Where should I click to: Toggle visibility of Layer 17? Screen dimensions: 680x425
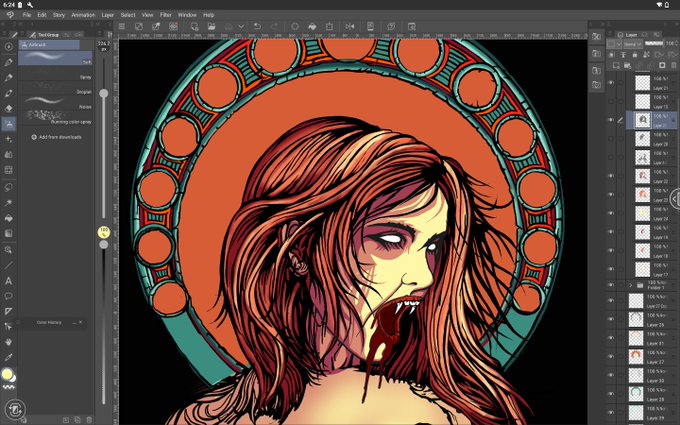[611, 269]
